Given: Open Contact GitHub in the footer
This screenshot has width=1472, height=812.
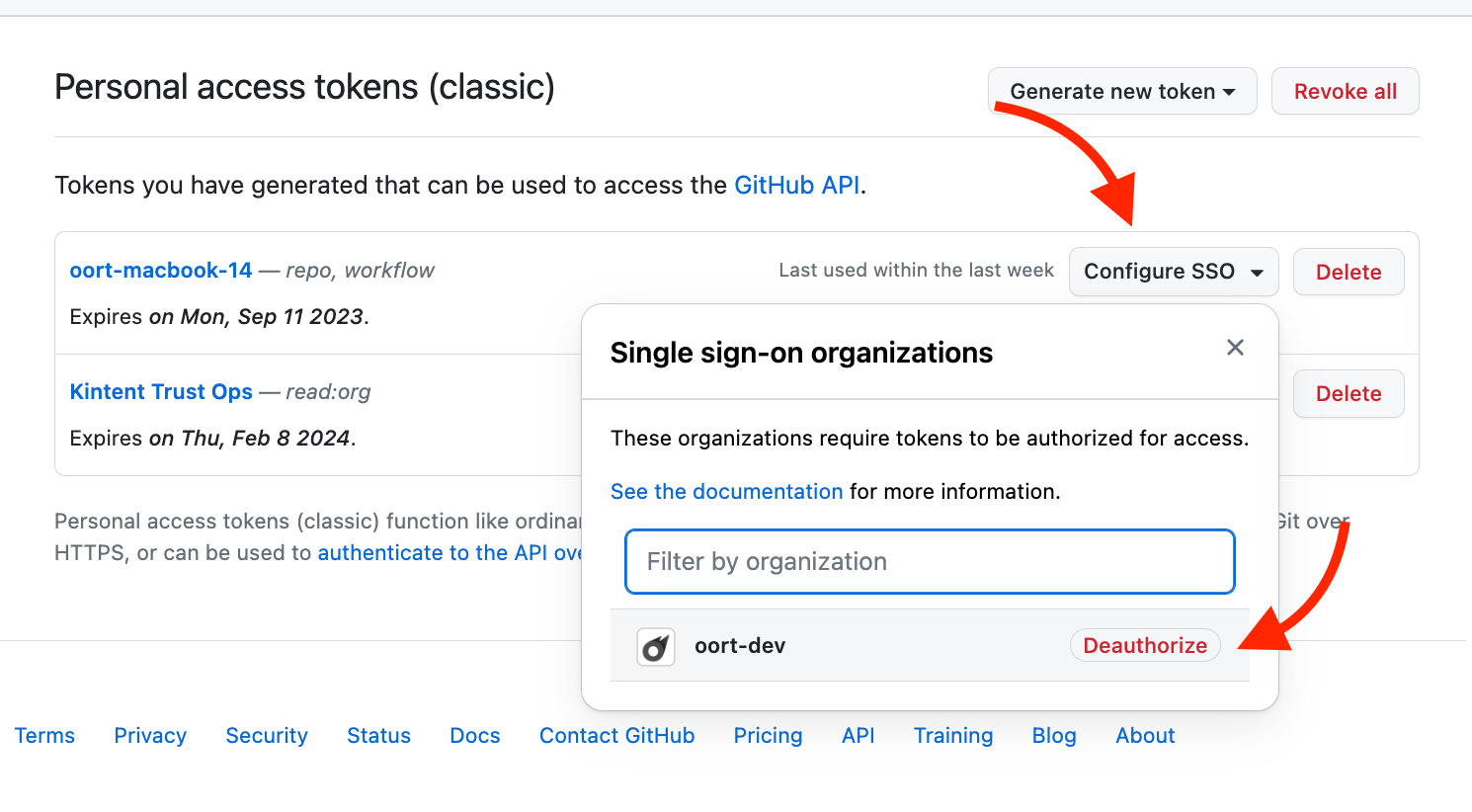Looking at the screenshot, I should pyautogui.click(x=616, y=736).
